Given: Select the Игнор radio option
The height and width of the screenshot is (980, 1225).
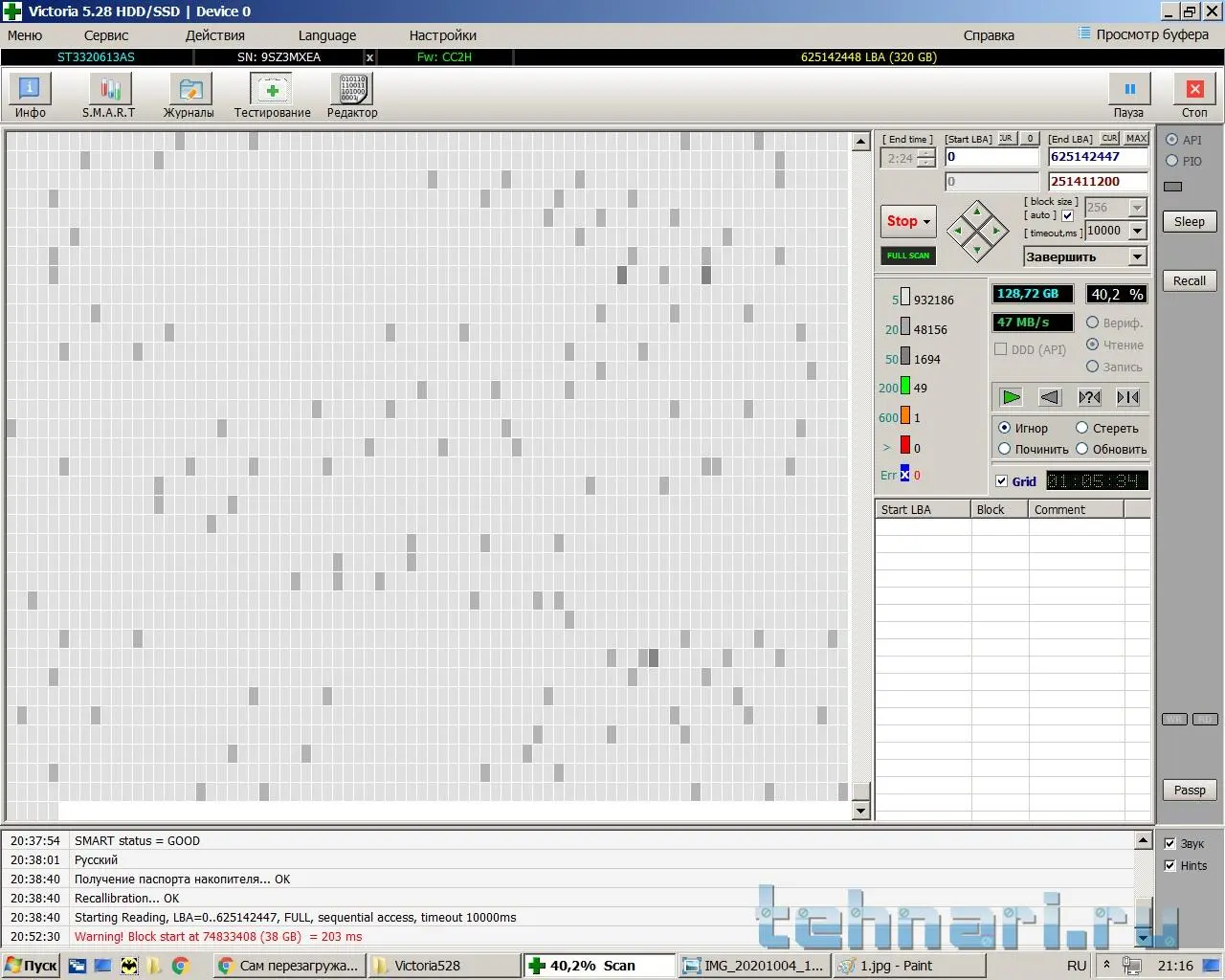Looking at the screenshot, I should [x=1005, y=428].
